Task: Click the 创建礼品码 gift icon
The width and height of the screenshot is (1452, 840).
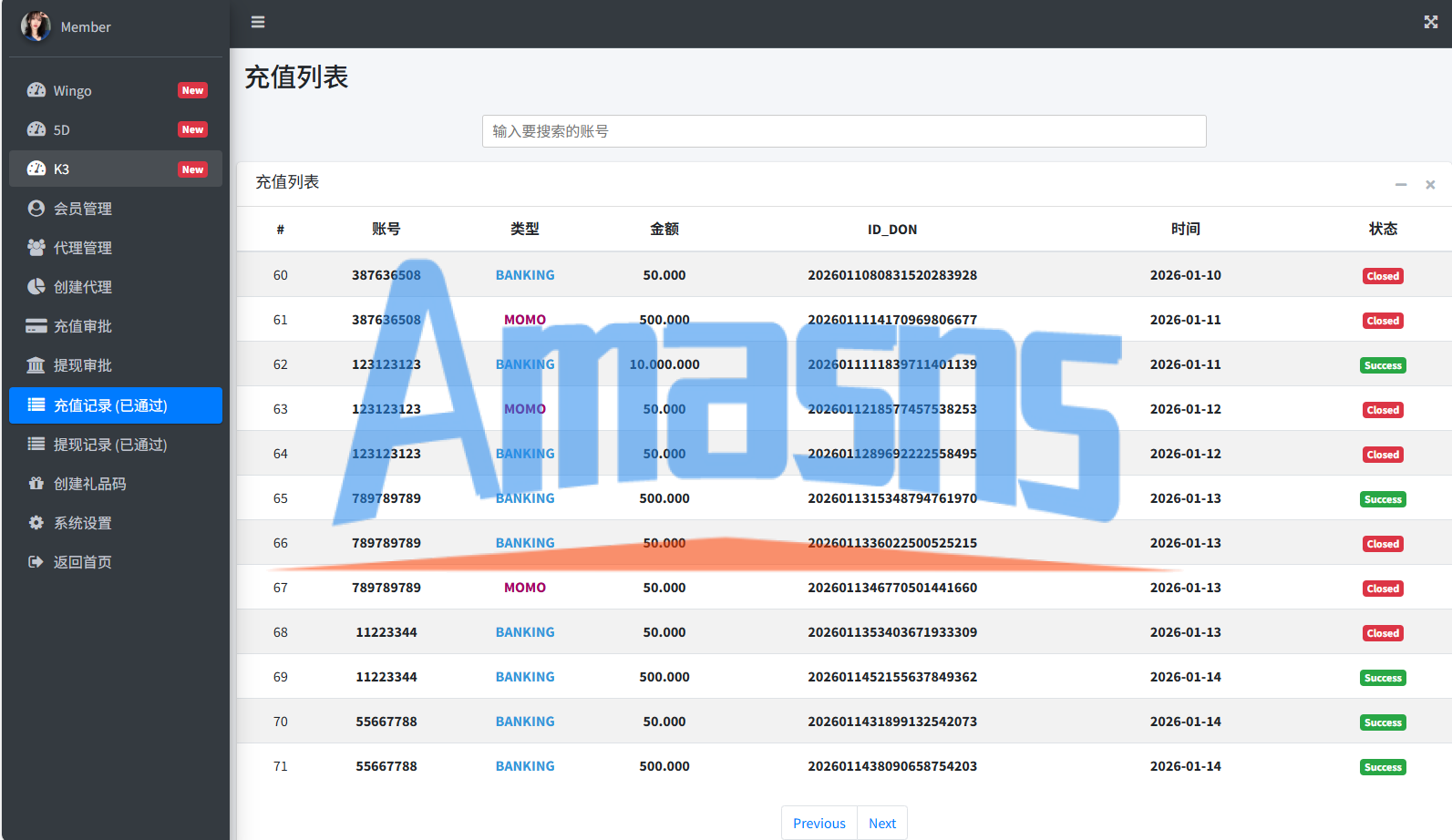Action: tap(36, 483)
